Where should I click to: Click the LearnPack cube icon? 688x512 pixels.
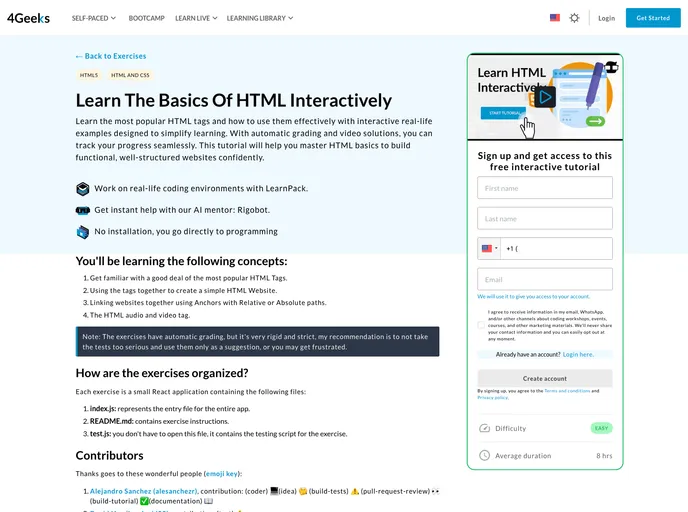82,189
